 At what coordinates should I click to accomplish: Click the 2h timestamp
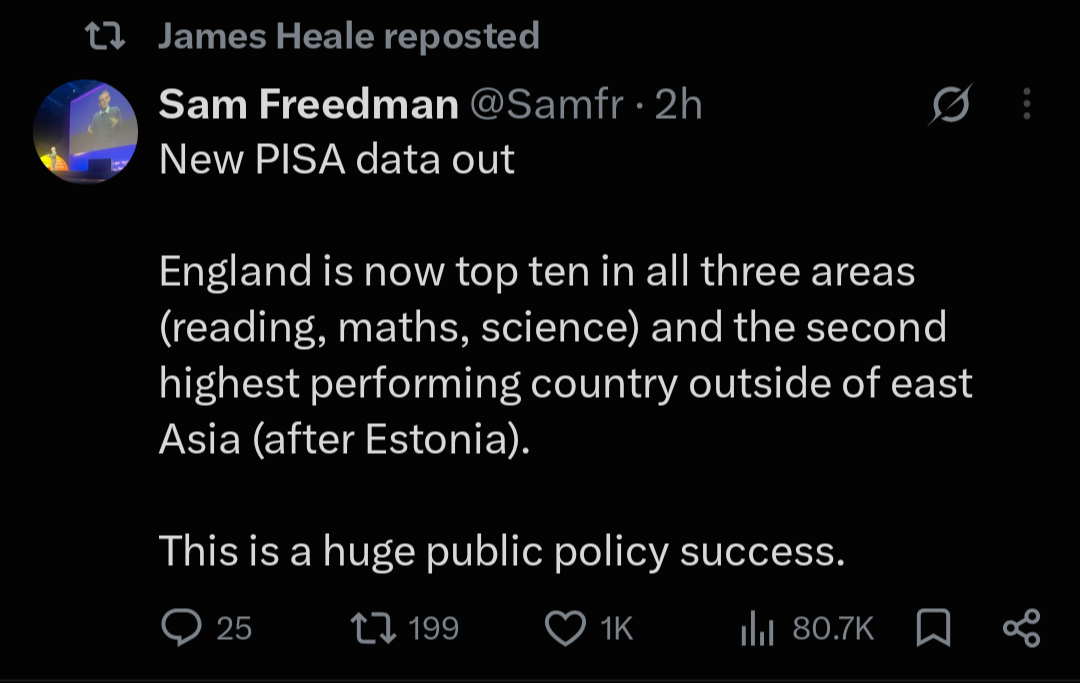(678, 105)
